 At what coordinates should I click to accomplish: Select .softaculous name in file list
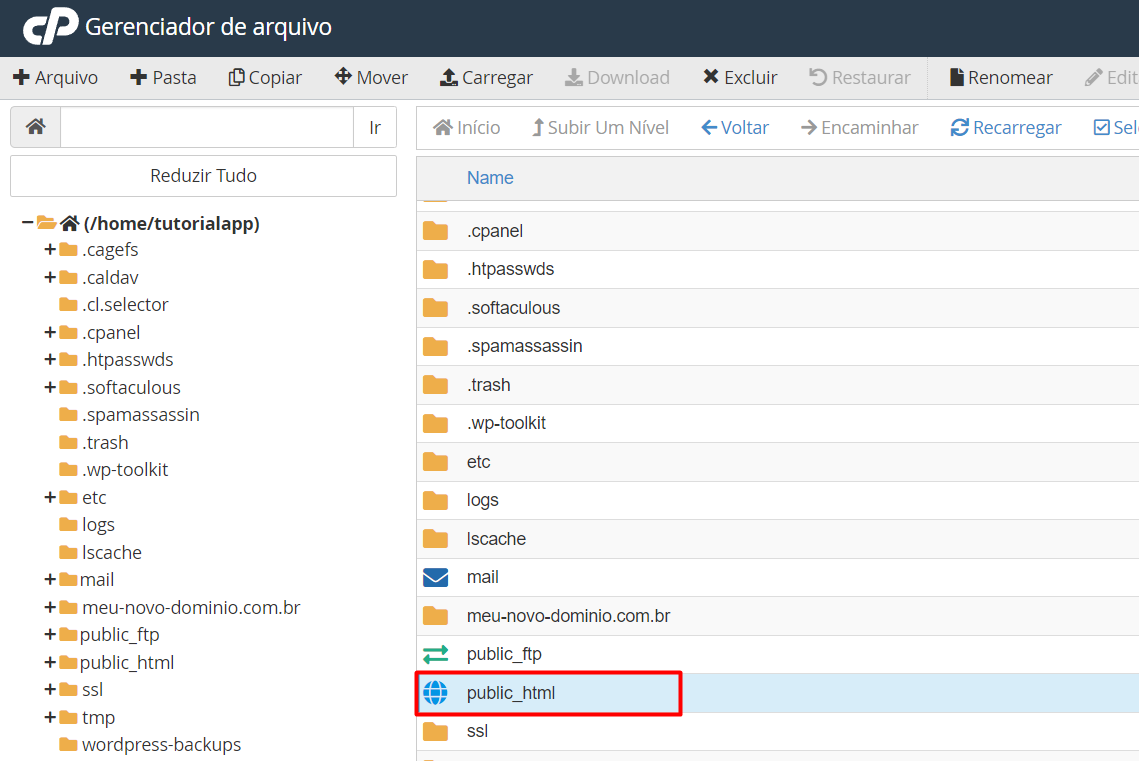tap(513, 308)
